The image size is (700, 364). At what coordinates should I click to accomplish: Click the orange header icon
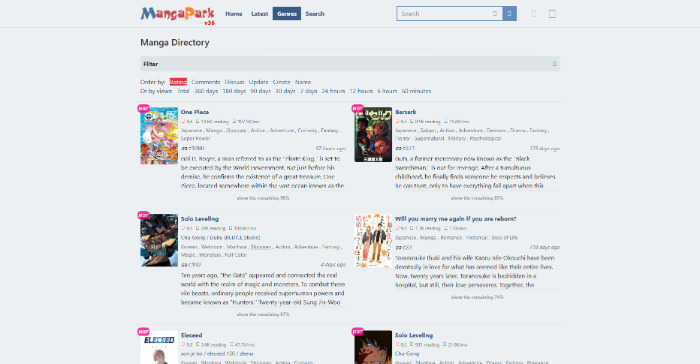tap(533, 14)
